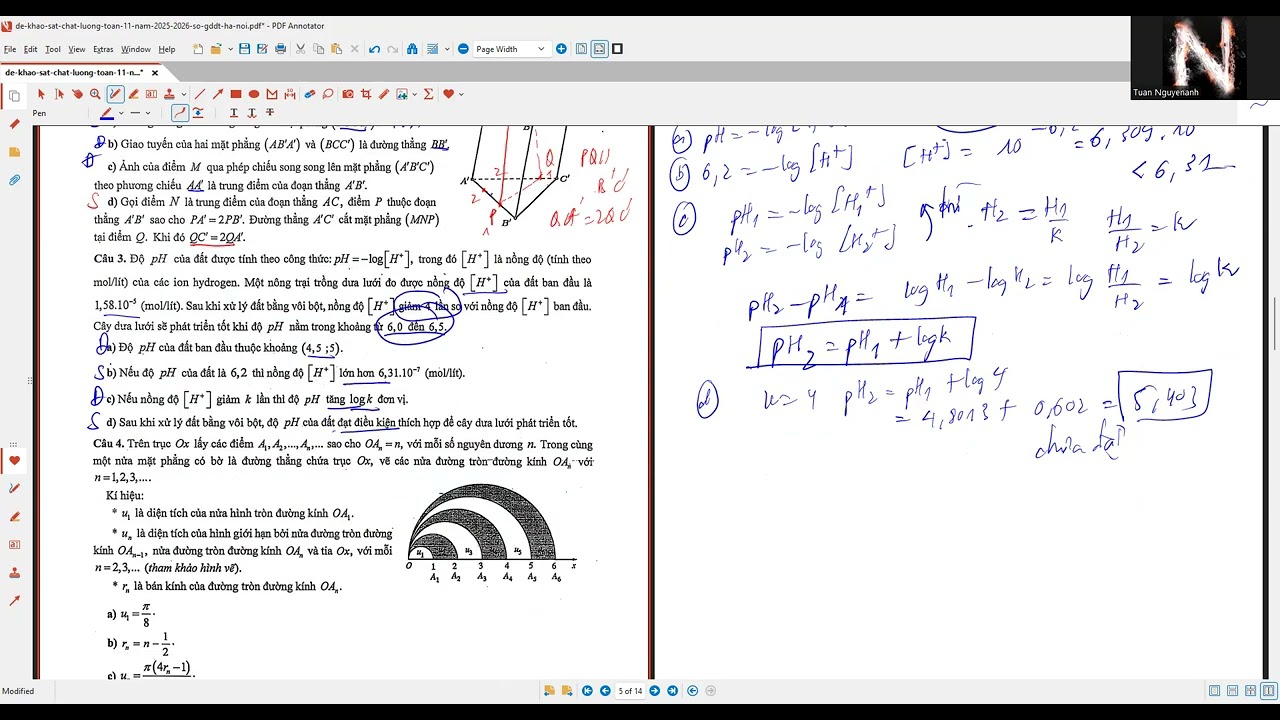Toggle underline text markup style

click(x=234, y=113)
